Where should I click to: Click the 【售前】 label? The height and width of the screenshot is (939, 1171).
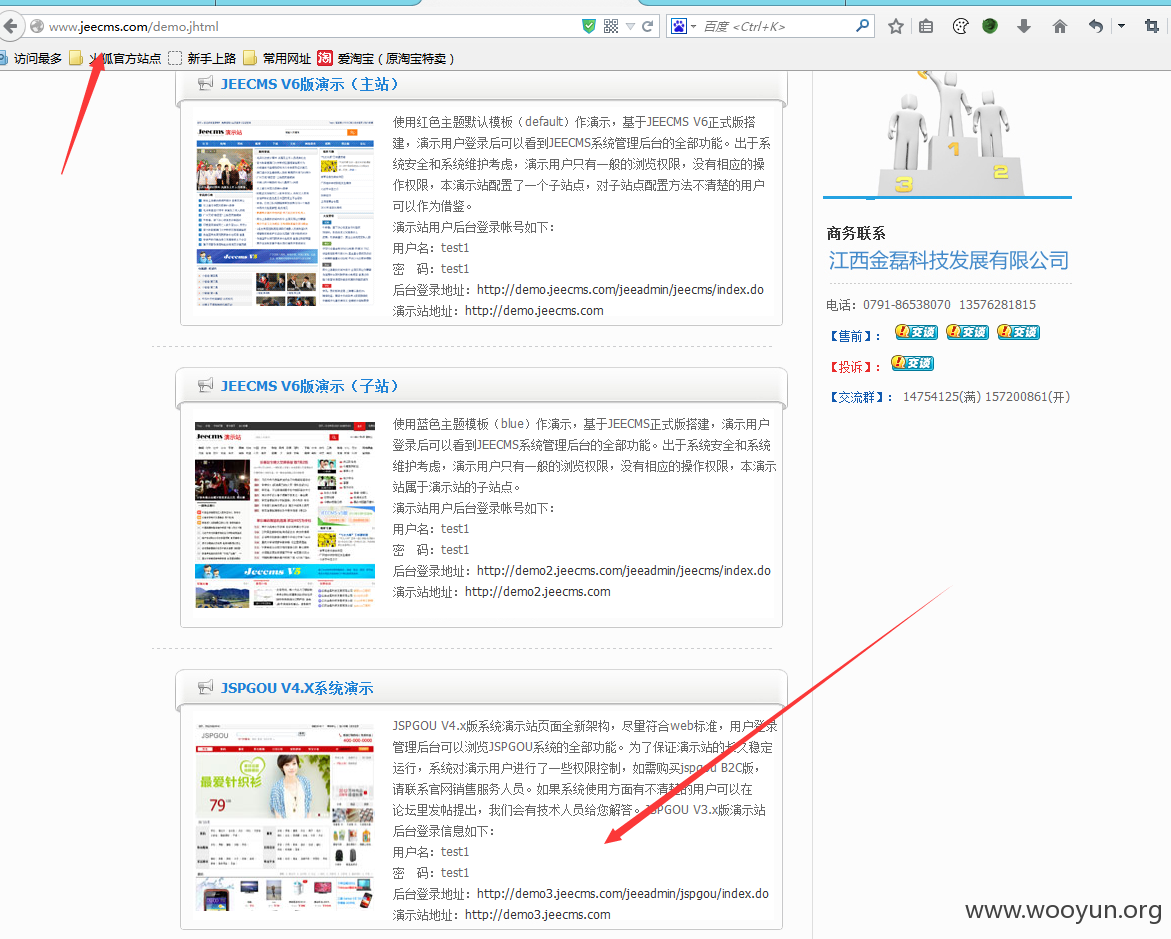[854, 336]
